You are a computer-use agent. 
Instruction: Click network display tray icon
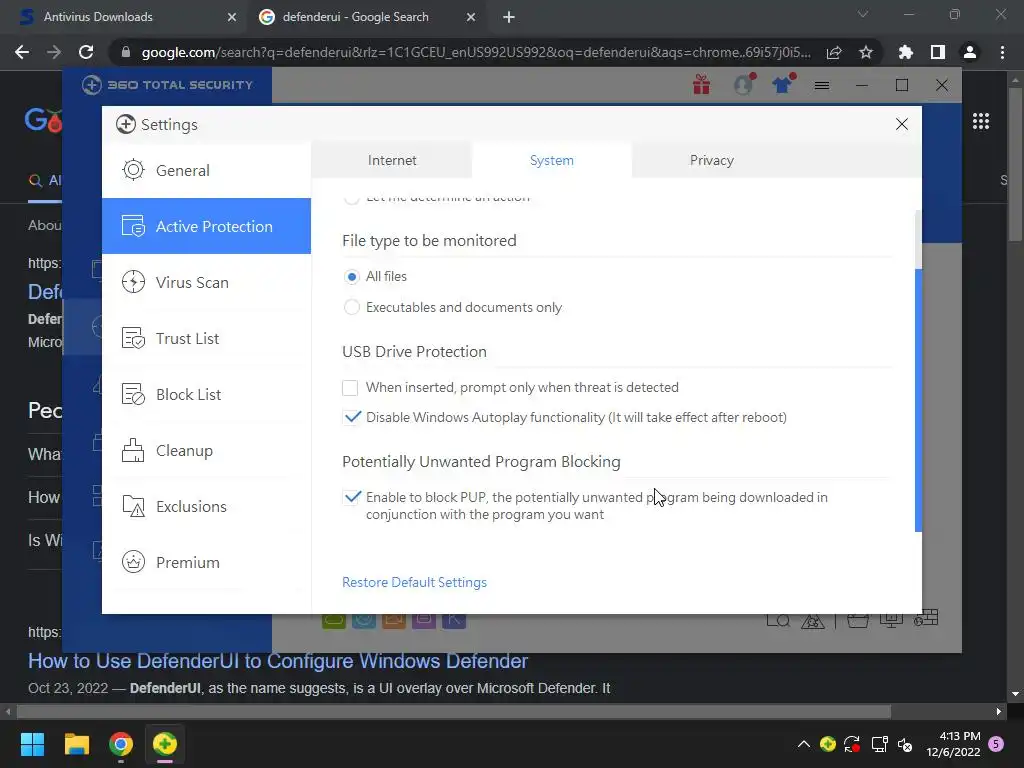pyautogui.click(x=880, y=744)
